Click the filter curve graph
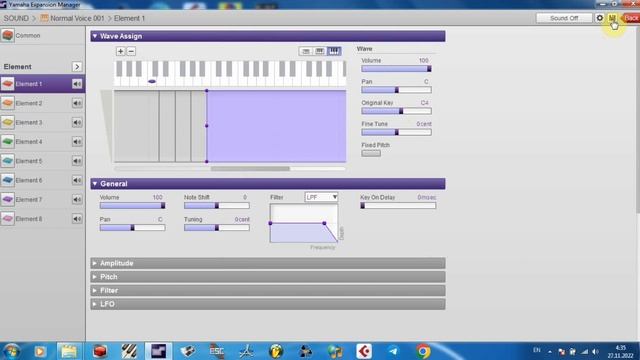This screenshot has width=640, height=360. [x=304, y=223]
